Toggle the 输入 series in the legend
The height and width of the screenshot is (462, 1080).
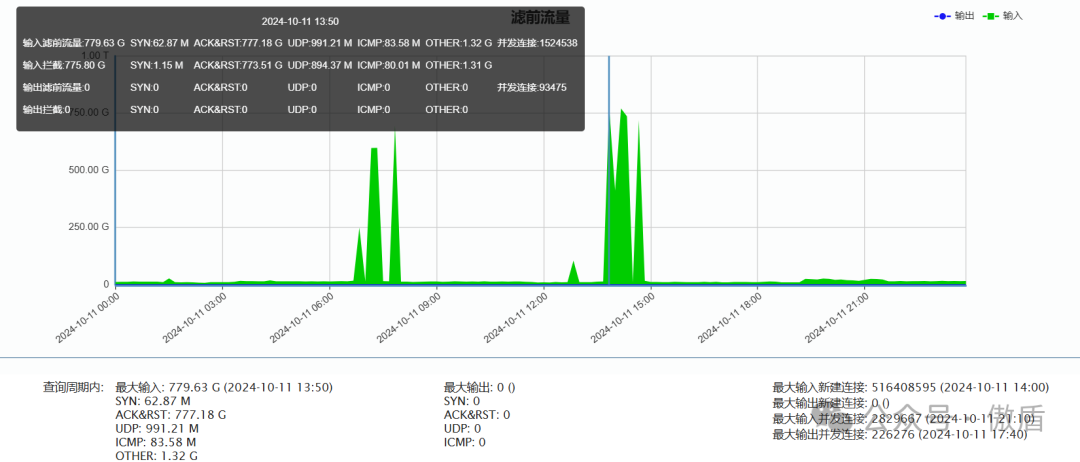point(1002,16)
